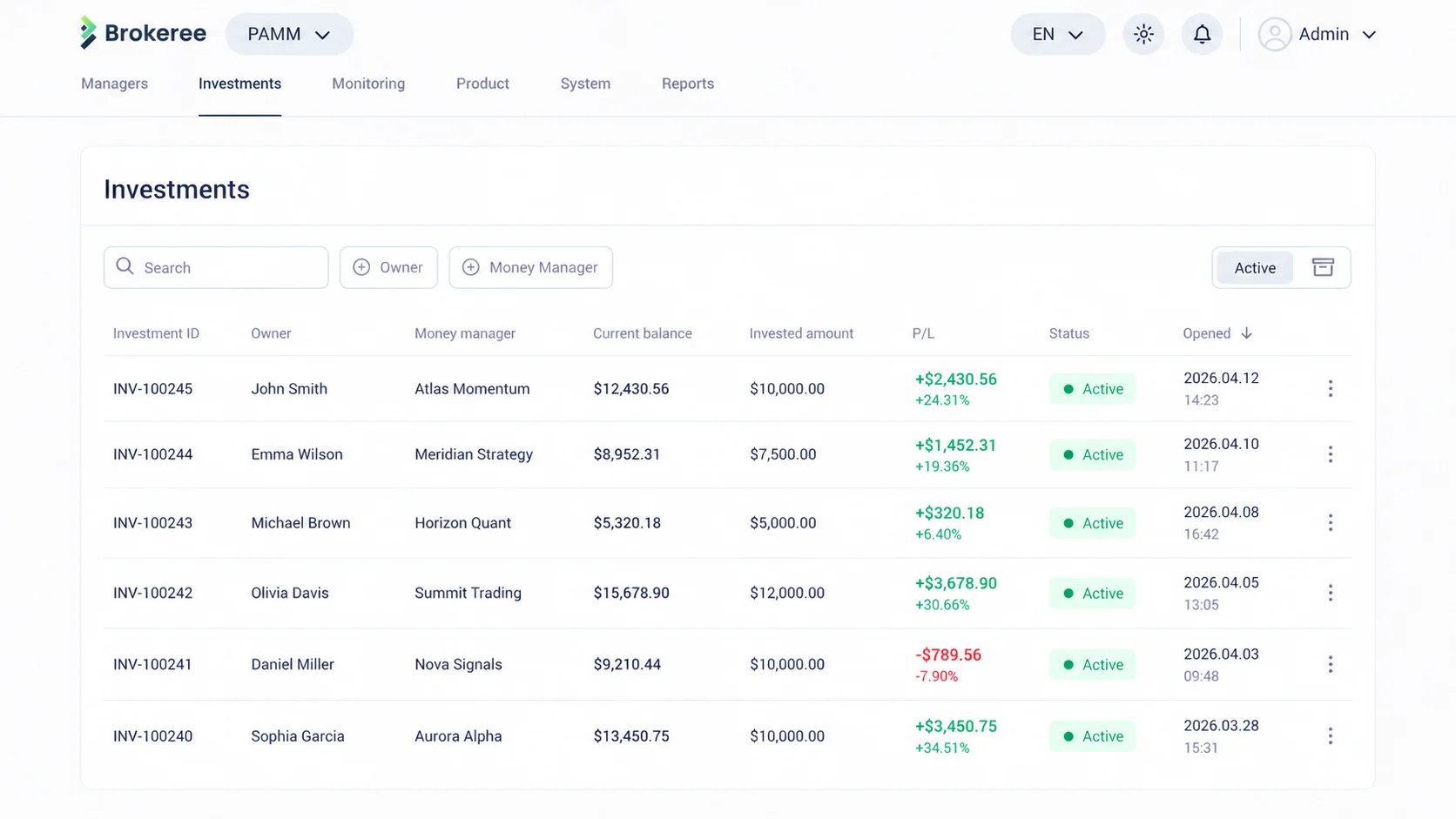1456x819 pixels.
Task: Click the Admin user avatar icon
Action: click(x=1275, y=34)
